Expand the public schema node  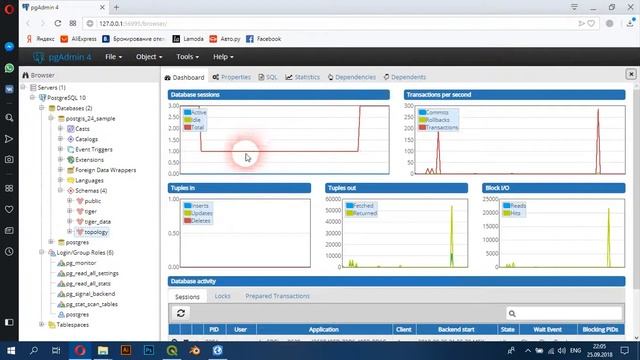[70, 201]
